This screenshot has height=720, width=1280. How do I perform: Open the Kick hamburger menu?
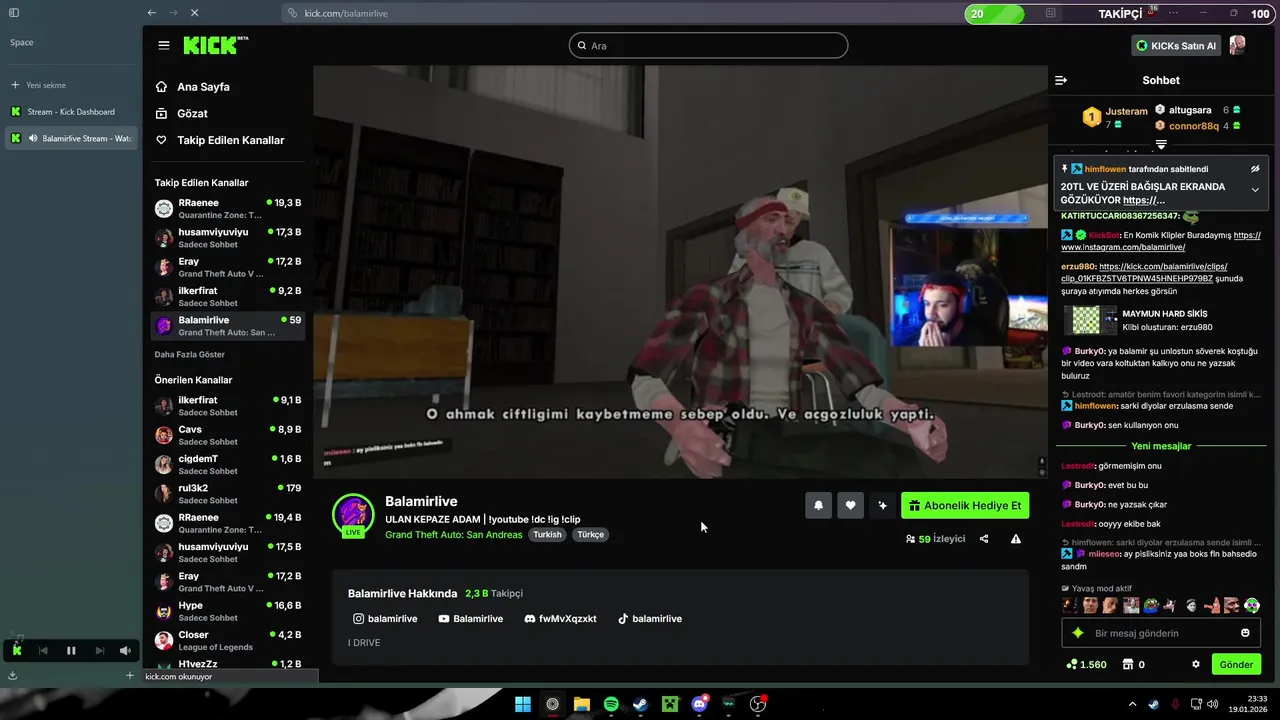[x=164, y=45]
